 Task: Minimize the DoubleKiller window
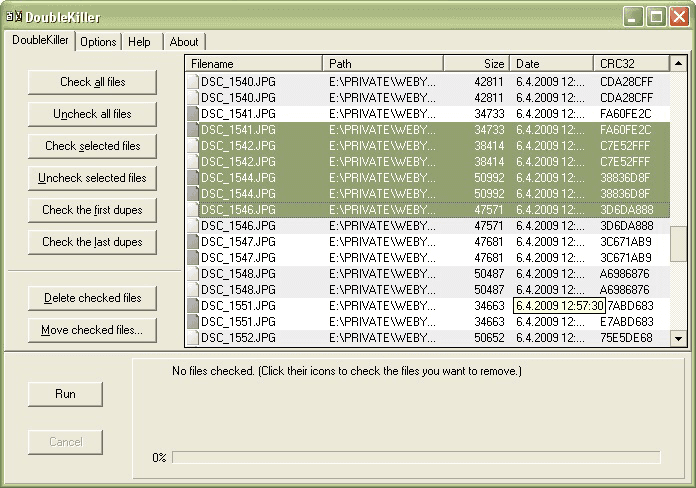click(633, 17)
